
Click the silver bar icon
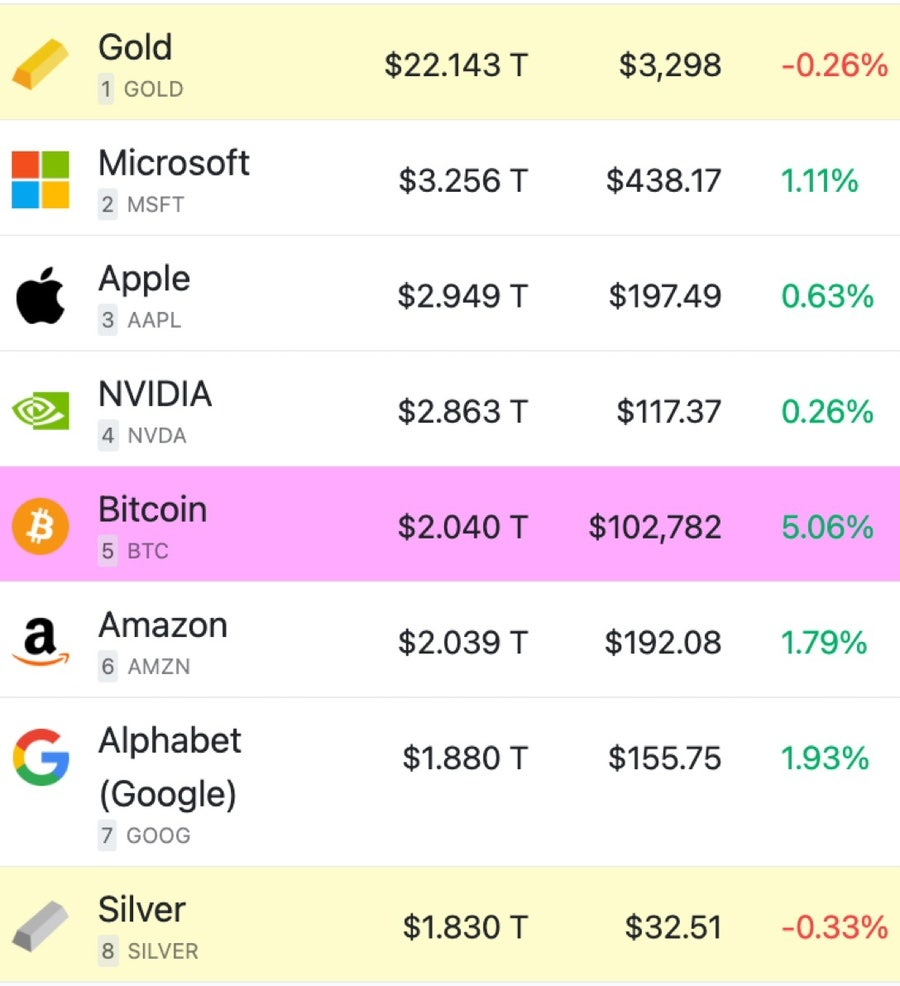pos(40,926)
